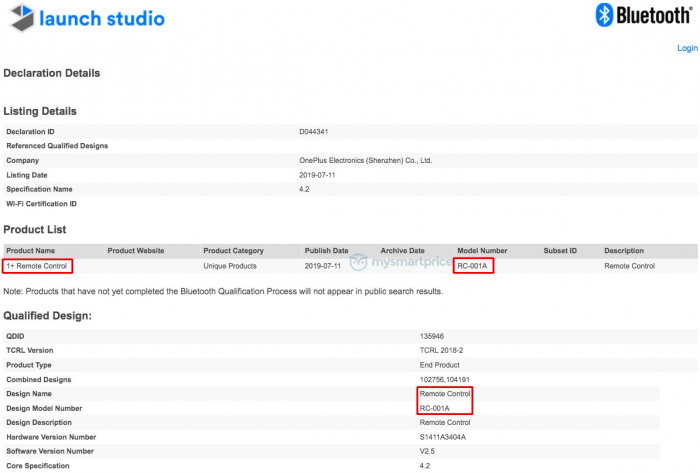The width and height of the screenshot is (700, 473).
Task: Click the Model Number column header
Action: click(x=482, y=250)
